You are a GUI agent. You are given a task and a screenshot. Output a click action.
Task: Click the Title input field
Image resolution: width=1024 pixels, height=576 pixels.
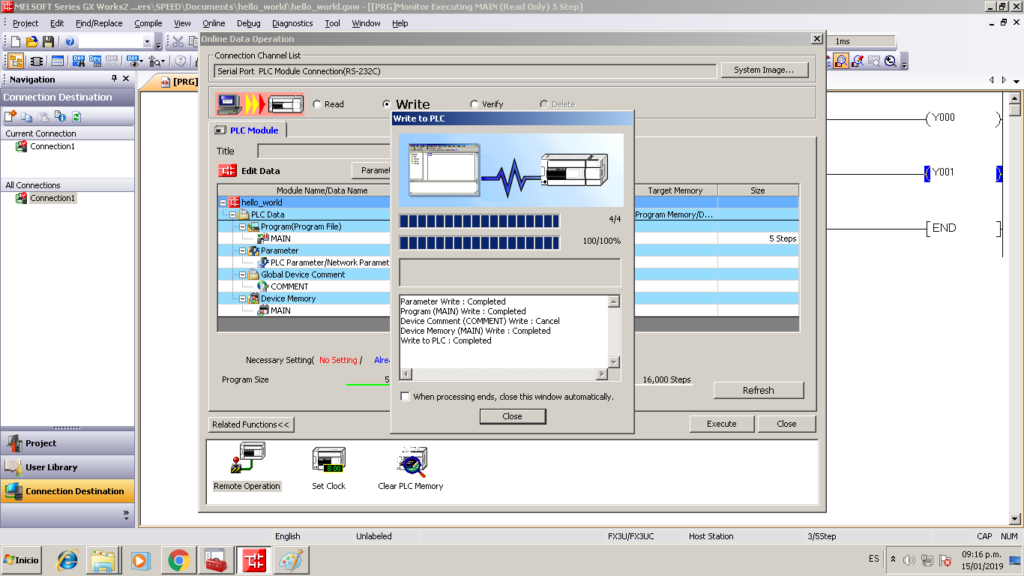coord(324,151)
